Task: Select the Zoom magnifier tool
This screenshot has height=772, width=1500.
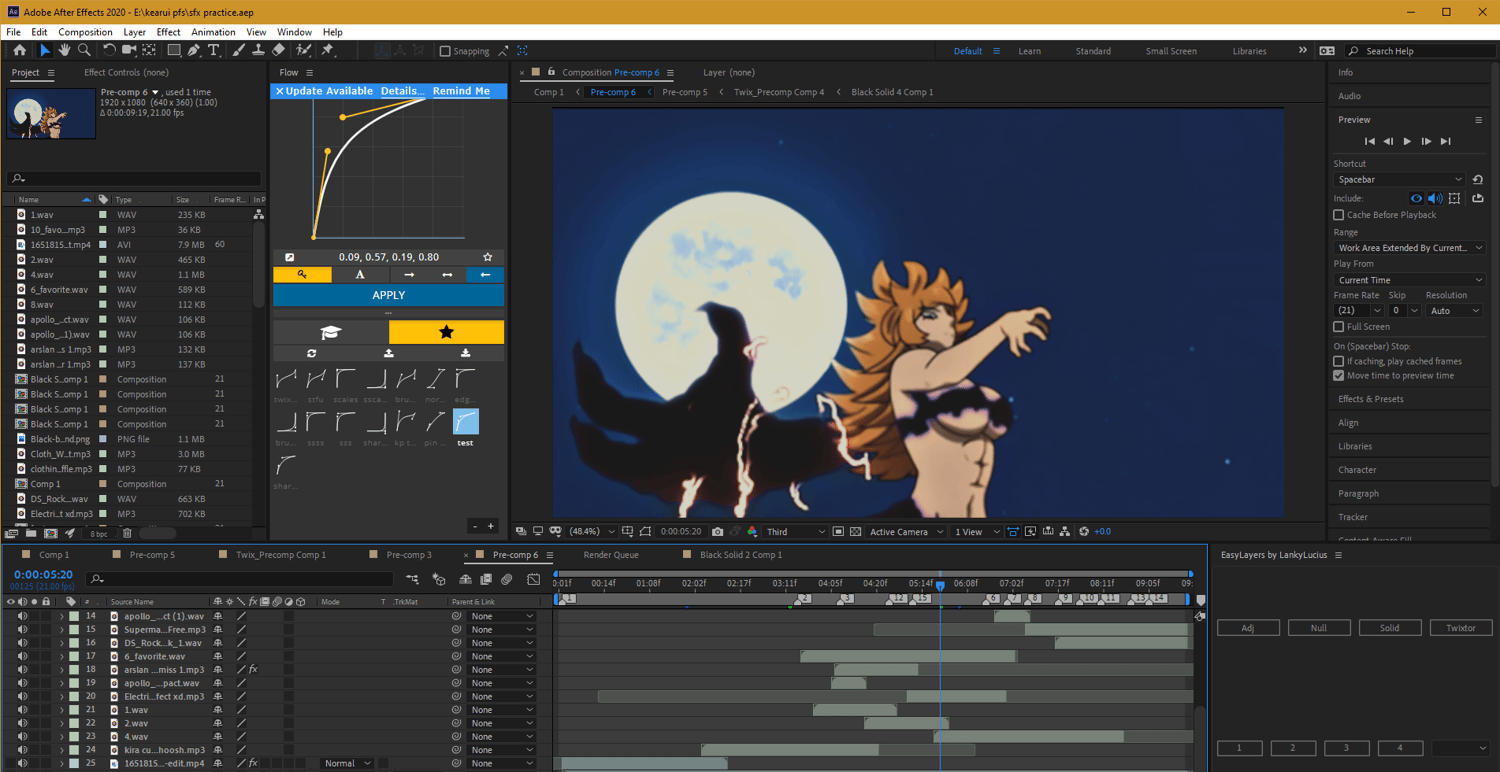Action: pyautogui.click(x=84, y=50)
